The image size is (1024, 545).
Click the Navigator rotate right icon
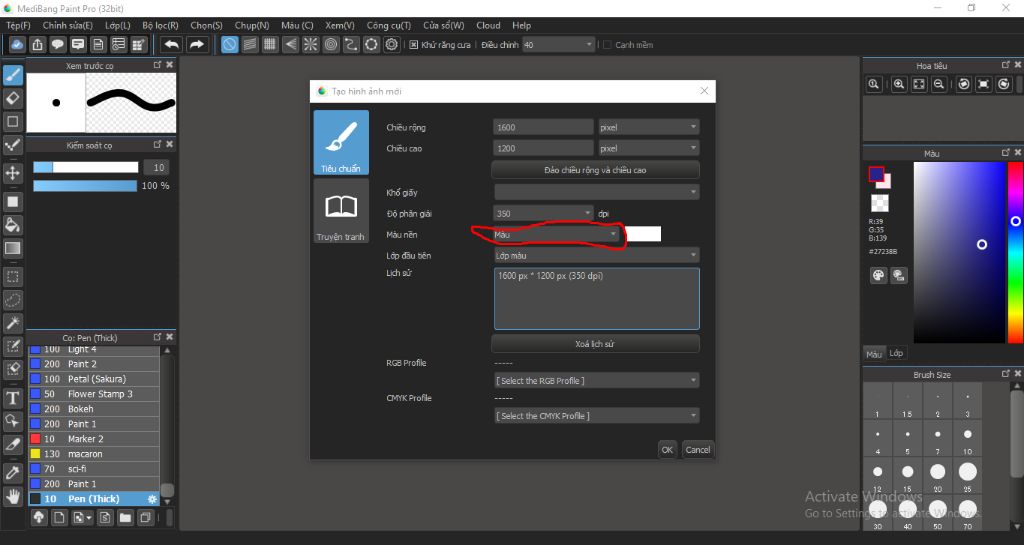(x=1004, y=84)
